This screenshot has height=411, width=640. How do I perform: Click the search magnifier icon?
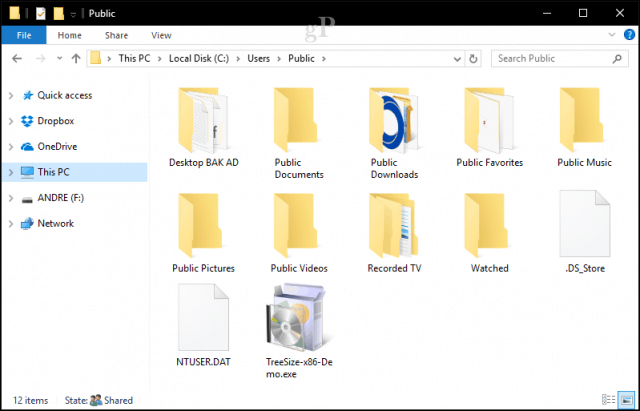pyautogui.click(x=617, y=59)
